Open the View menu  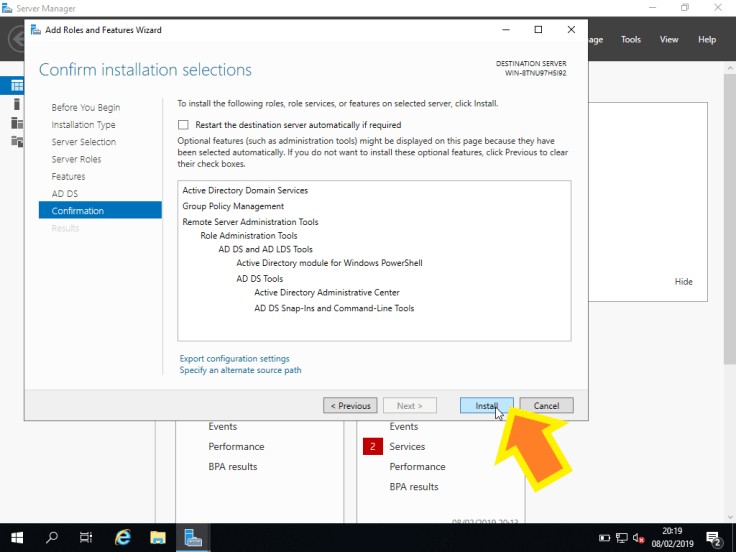(x=669, y=40)
